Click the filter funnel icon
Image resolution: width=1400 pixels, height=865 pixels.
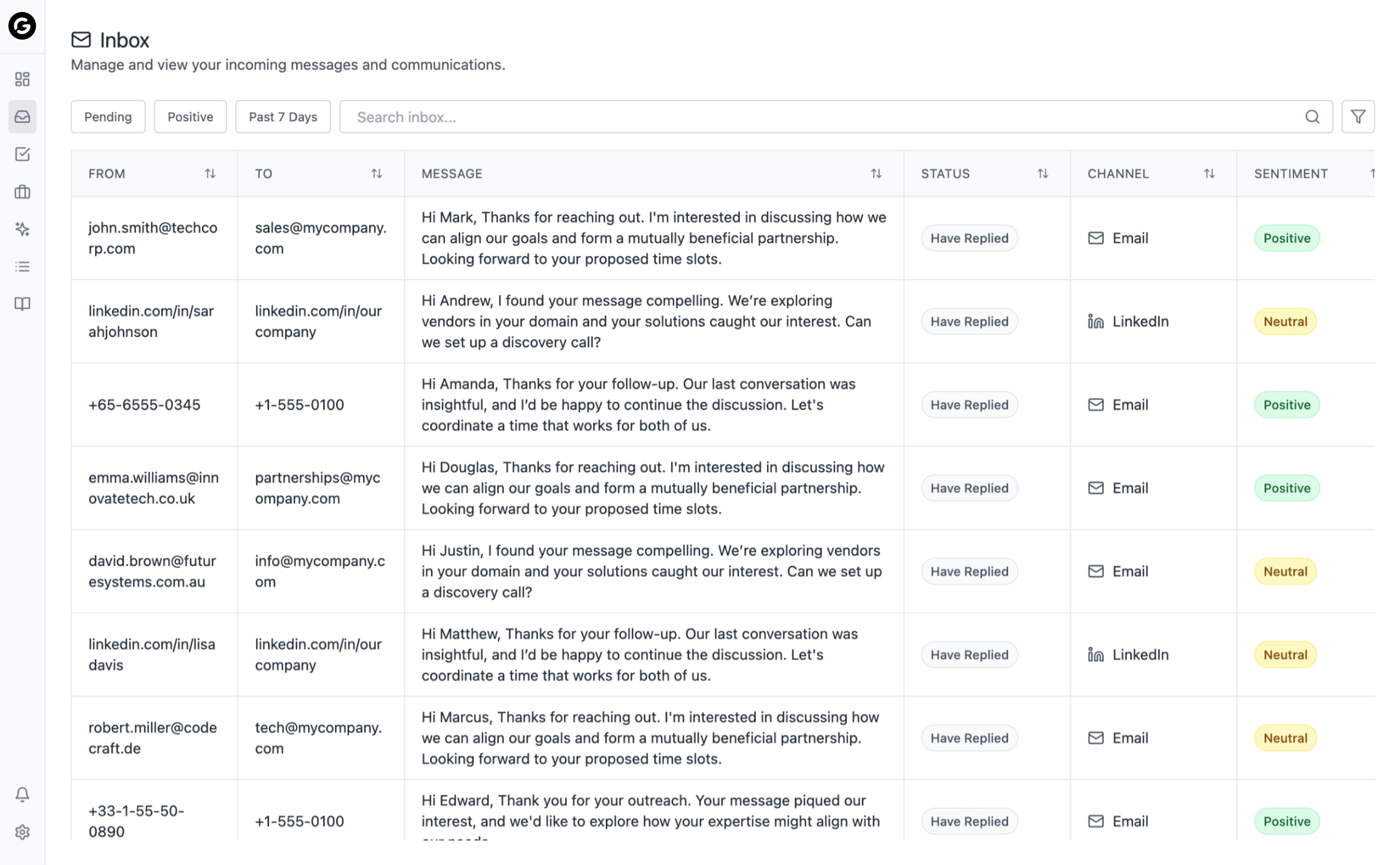1357,116
